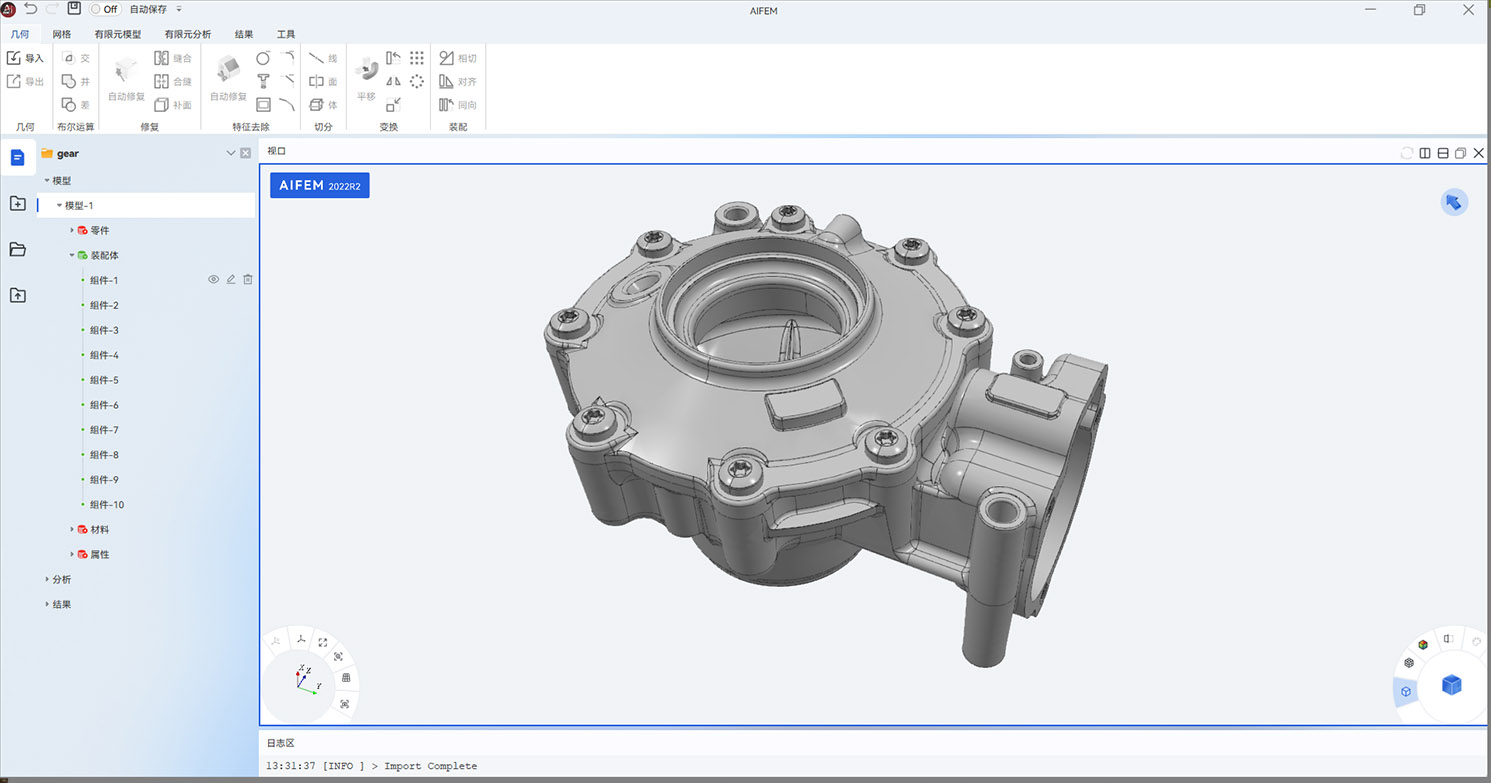Click the delete trash for 组件-1
This screenshot has width=1491, height=783.
point(248,280)
